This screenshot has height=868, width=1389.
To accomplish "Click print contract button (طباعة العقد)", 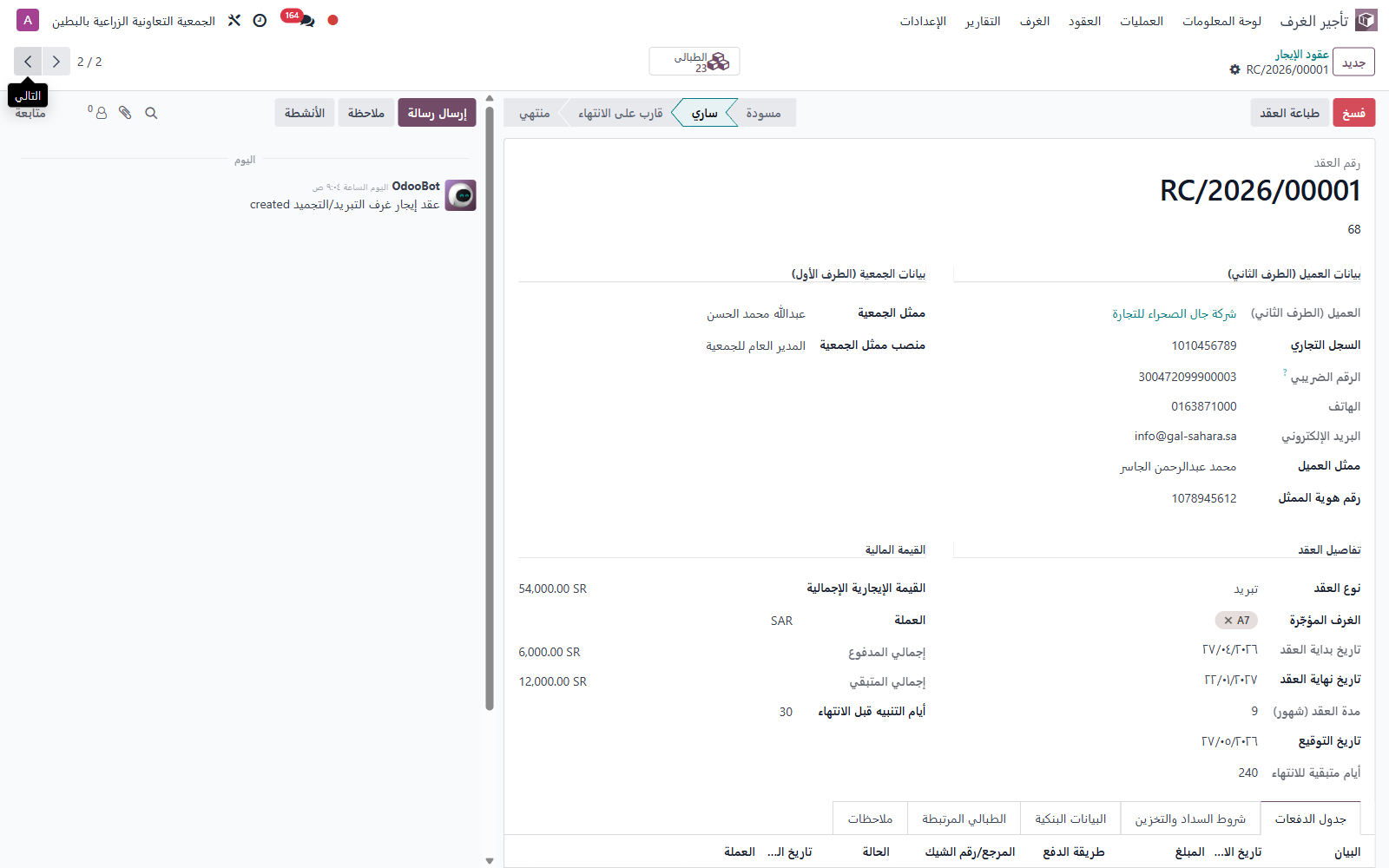I will pos(1289,113).
